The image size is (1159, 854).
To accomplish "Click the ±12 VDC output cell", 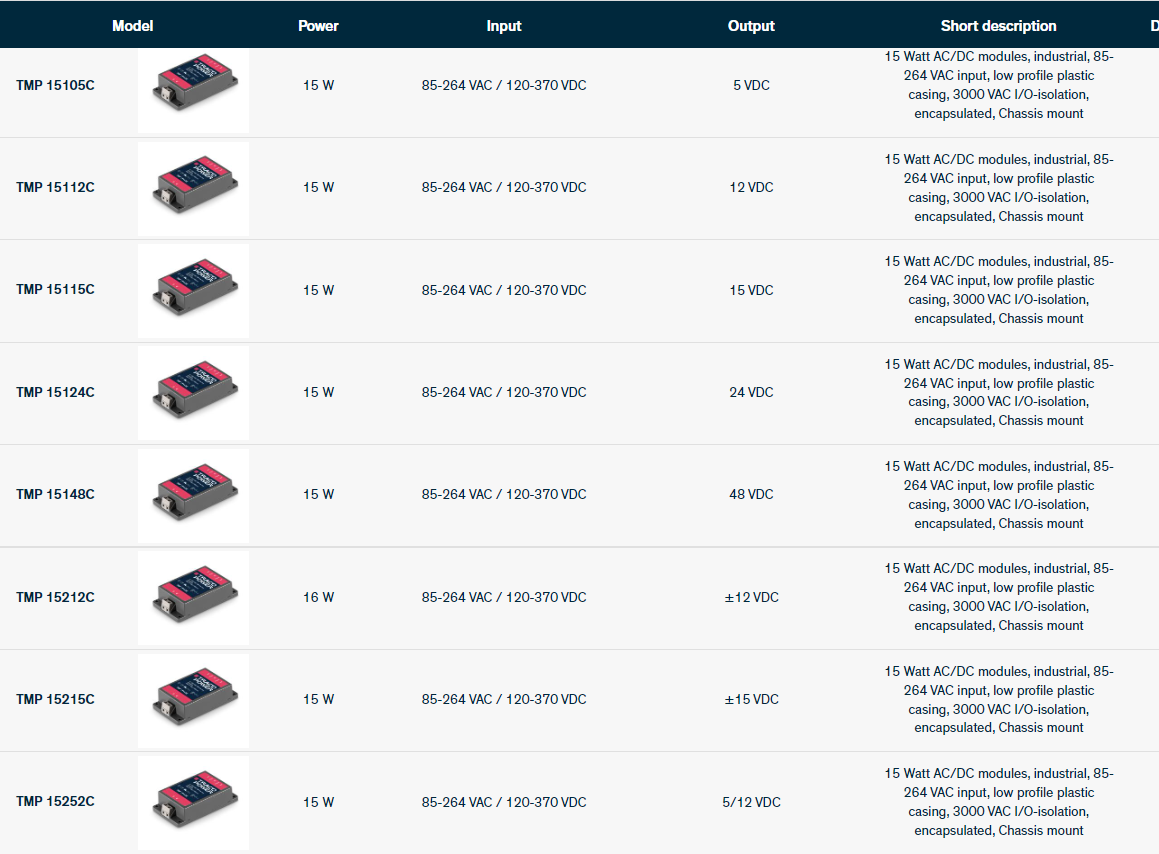I will click(x=751, y=598).
